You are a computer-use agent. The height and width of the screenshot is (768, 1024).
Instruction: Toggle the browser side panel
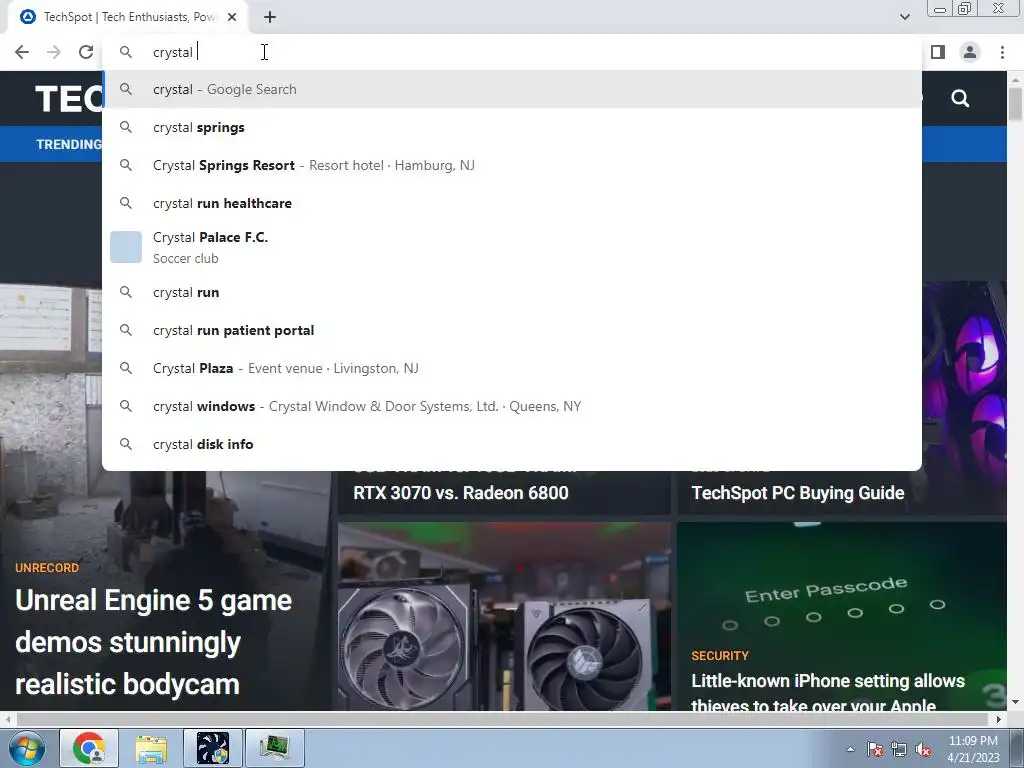click(x=938, y=52)
